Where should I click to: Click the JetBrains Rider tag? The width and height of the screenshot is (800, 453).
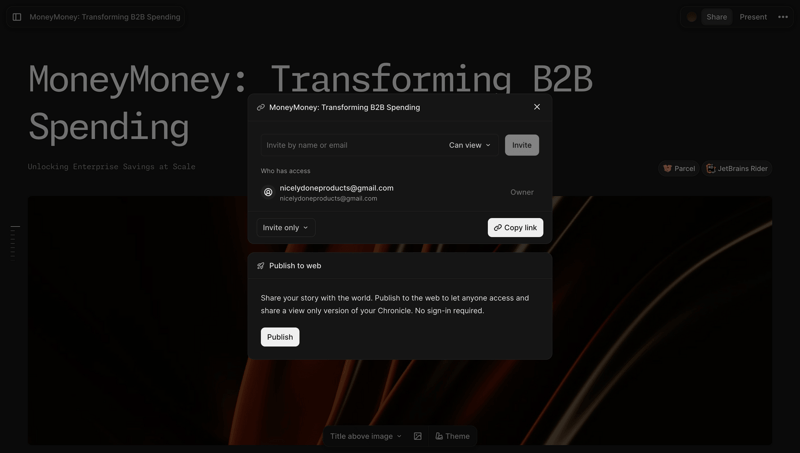click(x=737, y=168)
